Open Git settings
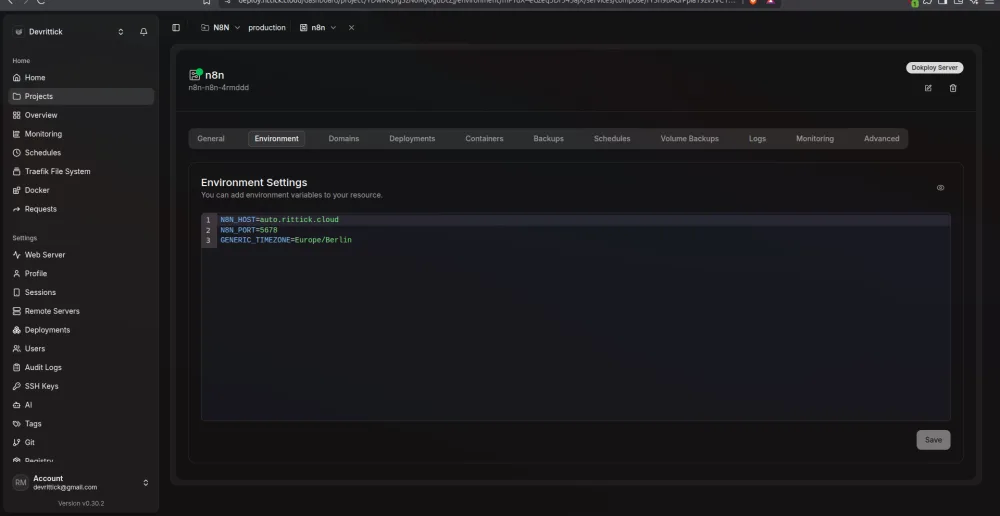 pyautogui.click(x=81, y=443)
